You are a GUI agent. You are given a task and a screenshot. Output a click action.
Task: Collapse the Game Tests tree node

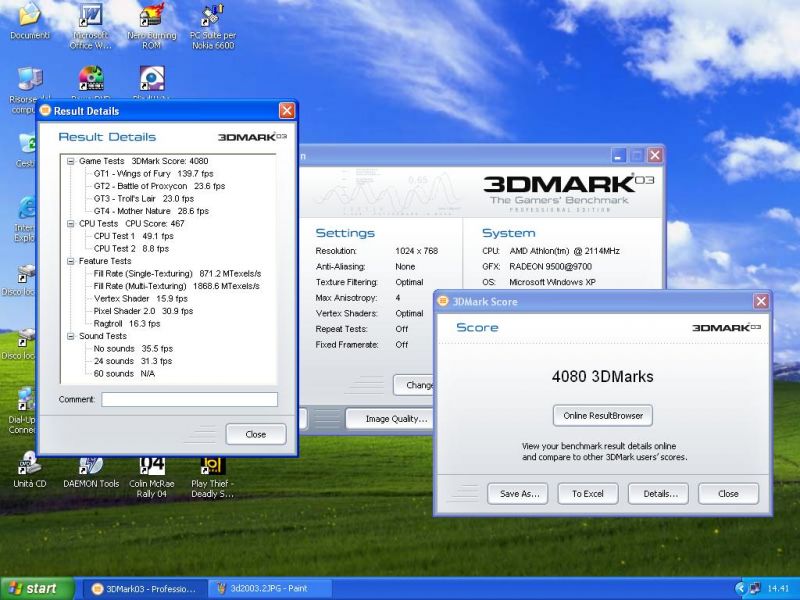click(x=70, y=161)
